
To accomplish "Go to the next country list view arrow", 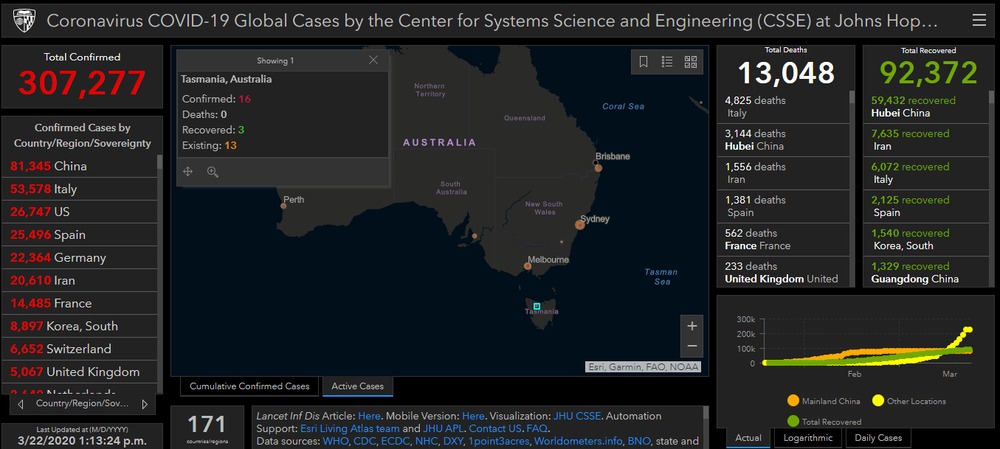I will pyautogui.click(x=144, y=404).
